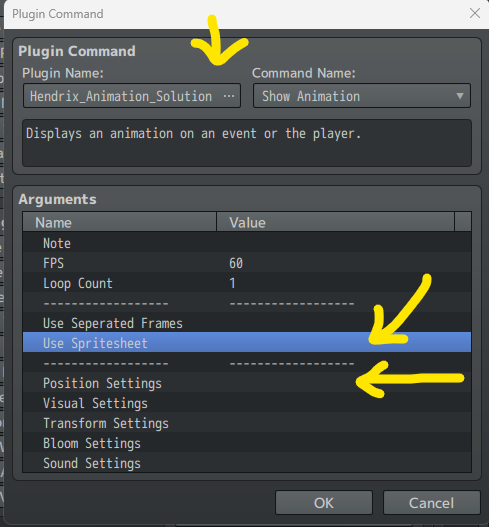
Task: Select the Use Seperated Frames argument
Action: pyautogui.click(x=247, y=323)
